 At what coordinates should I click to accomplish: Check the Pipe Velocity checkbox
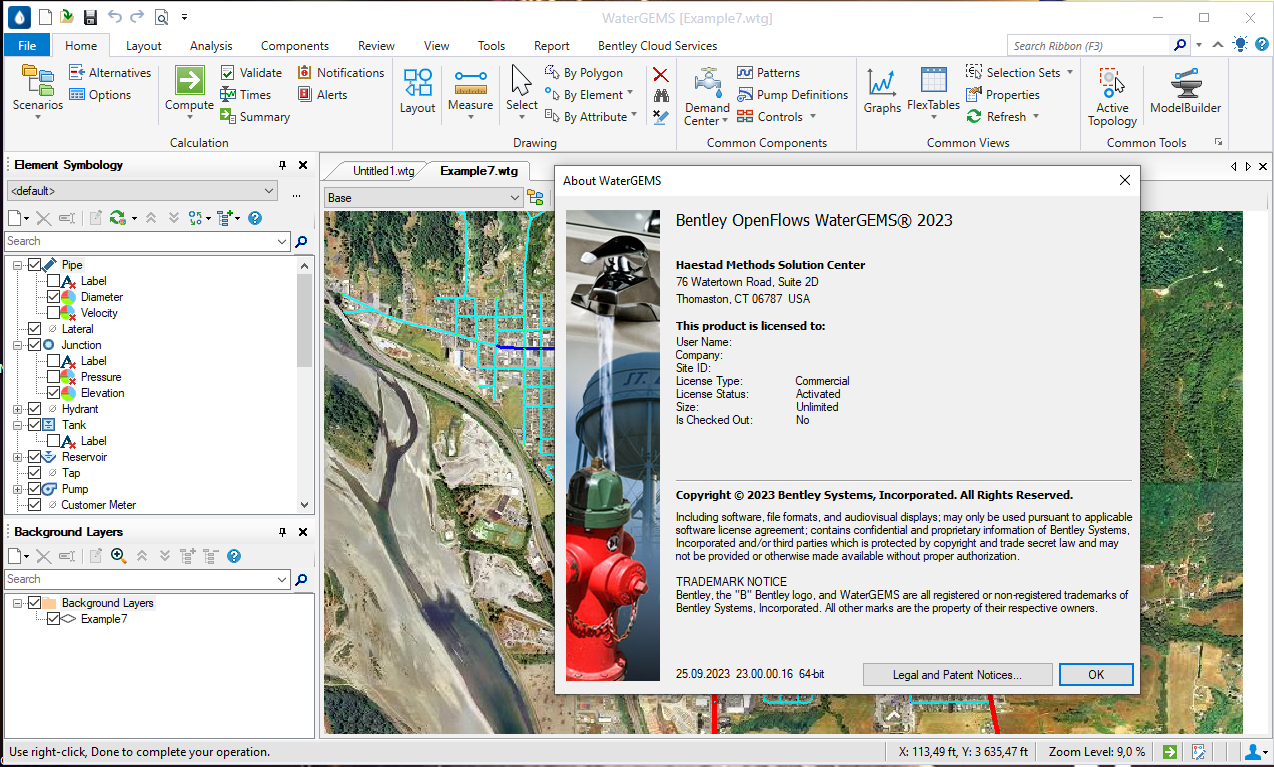point(54,313)
